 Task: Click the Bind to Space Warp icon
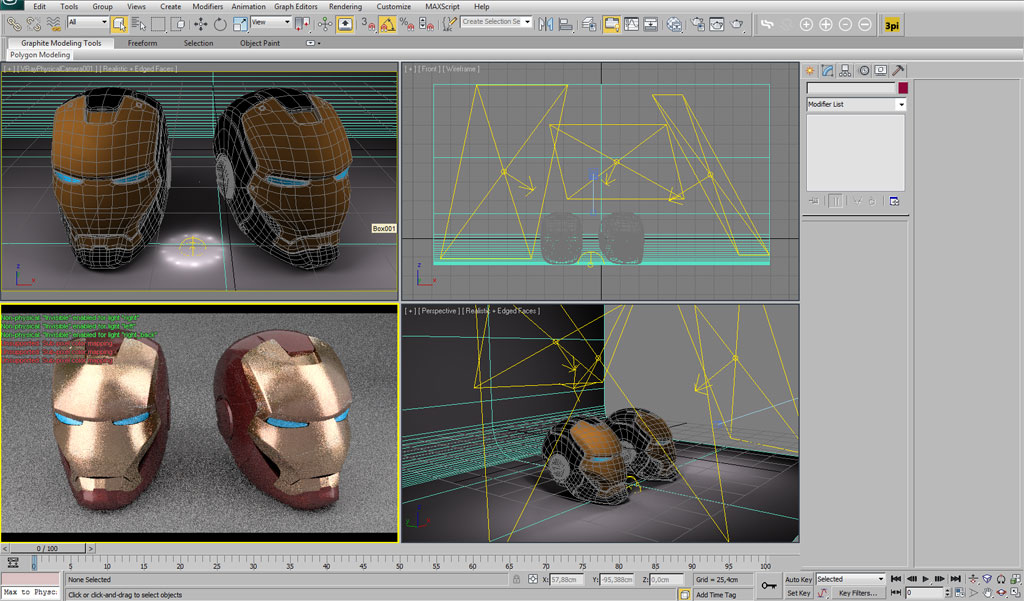coord(54,24)
